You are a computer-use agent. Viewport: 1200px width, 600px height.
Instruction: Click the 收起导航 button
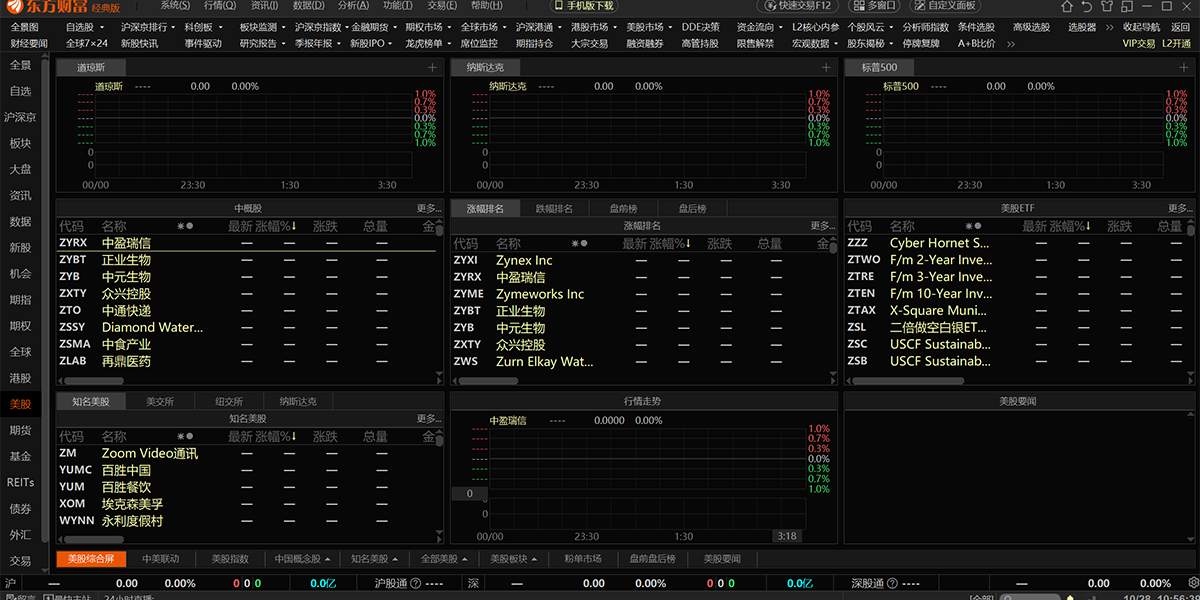click(1141, 27)
